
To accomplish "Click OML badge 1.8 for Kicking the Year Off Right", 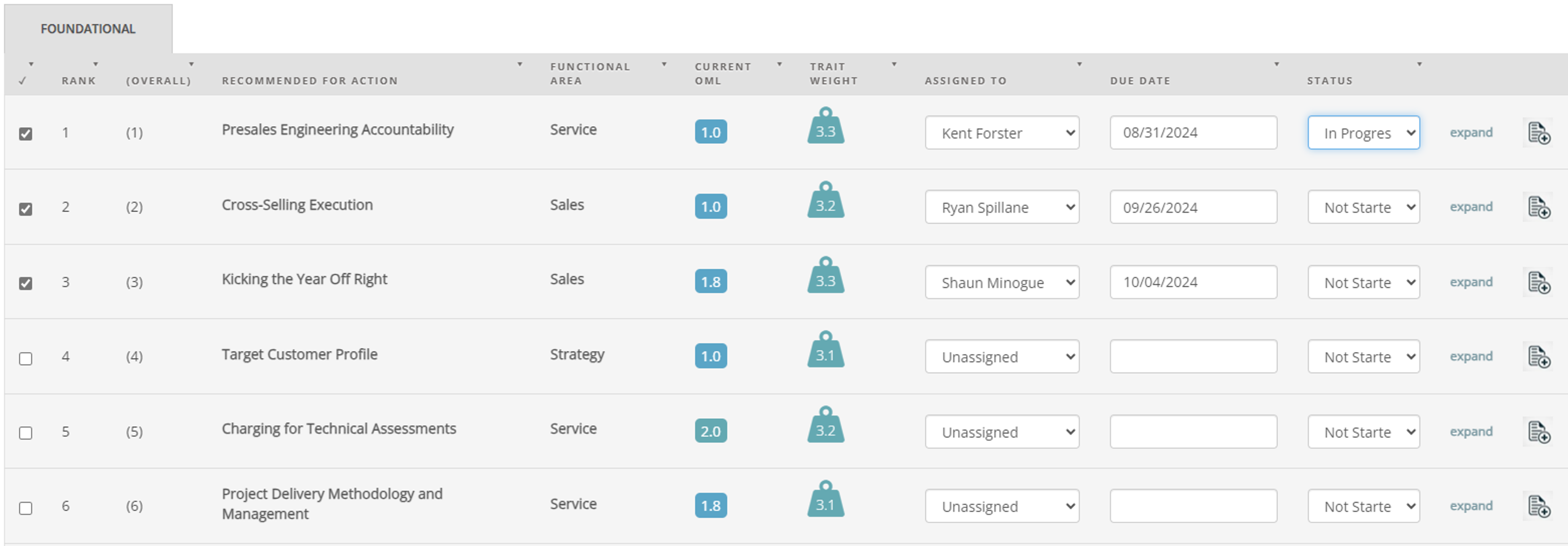I will (710, 281).
